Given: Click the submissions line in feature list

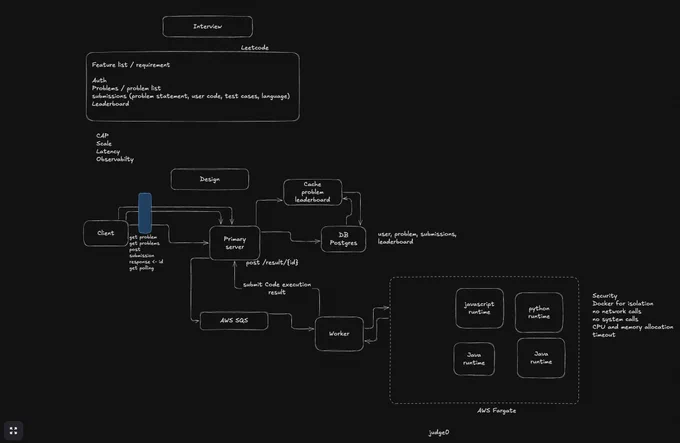Looking at the screenshot, I should (x=191, y=96).
